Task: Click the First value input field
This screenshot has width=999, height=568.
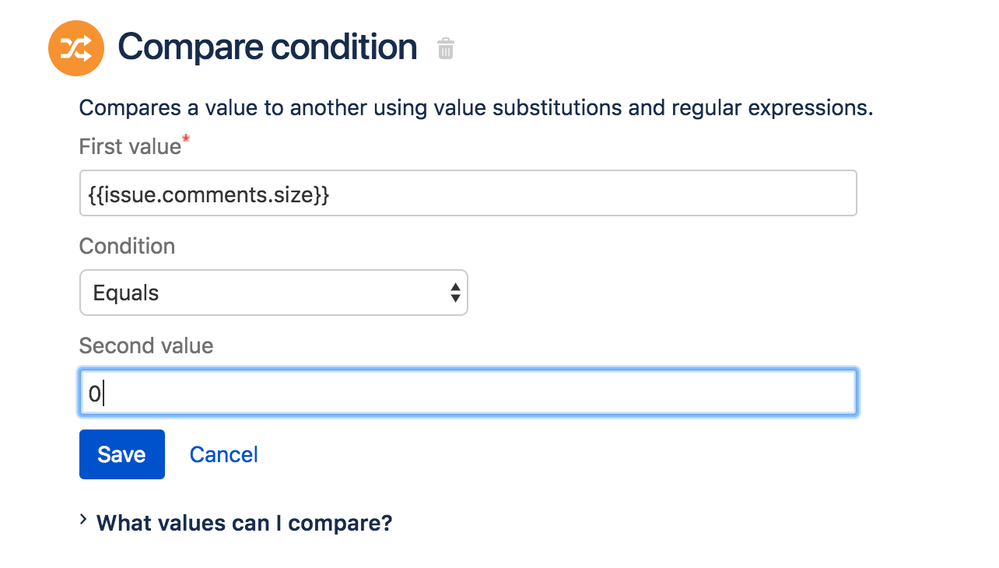Action: point(467,194)
